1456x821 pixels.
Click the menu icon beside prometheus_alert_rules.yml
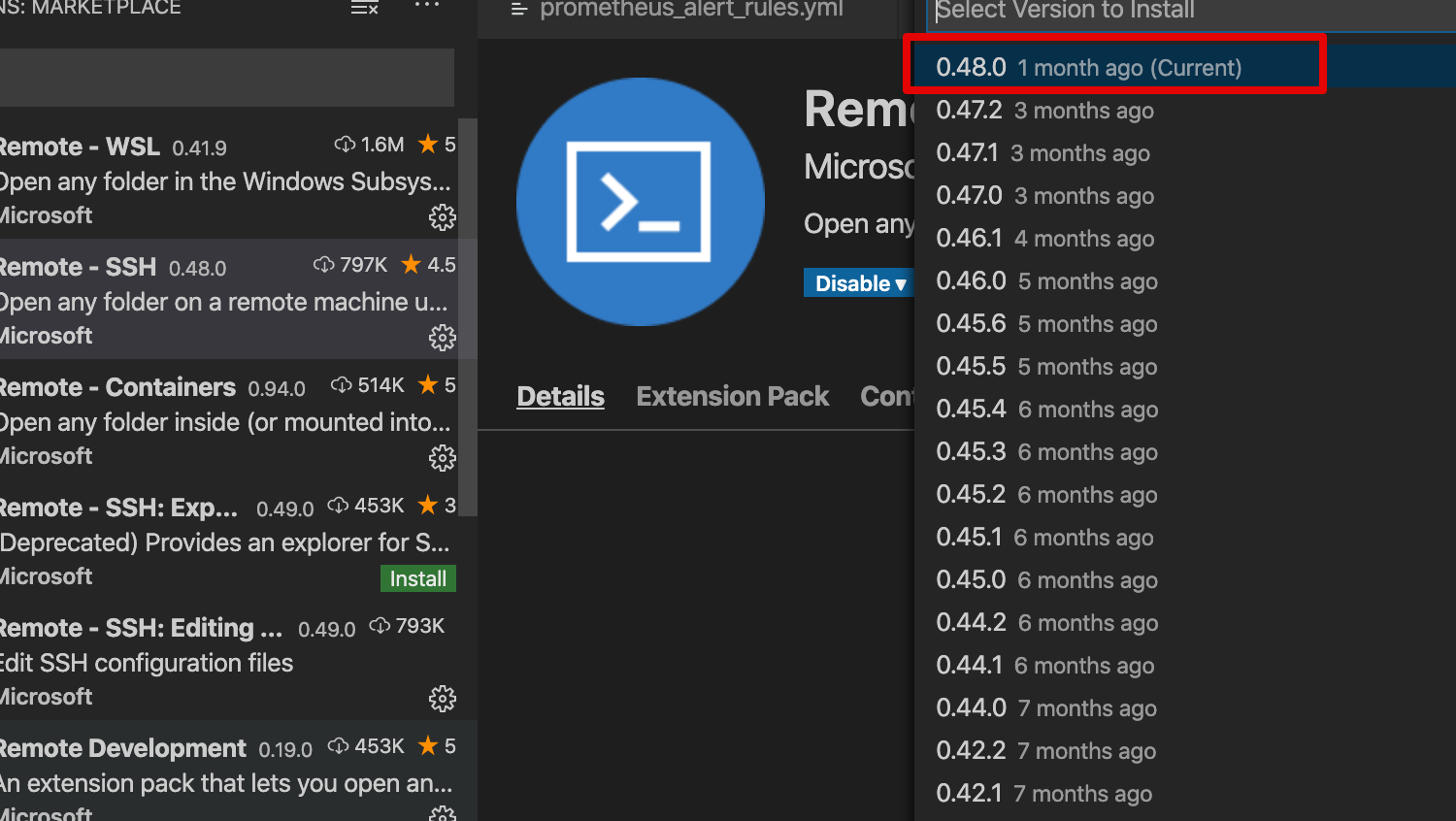520,12
